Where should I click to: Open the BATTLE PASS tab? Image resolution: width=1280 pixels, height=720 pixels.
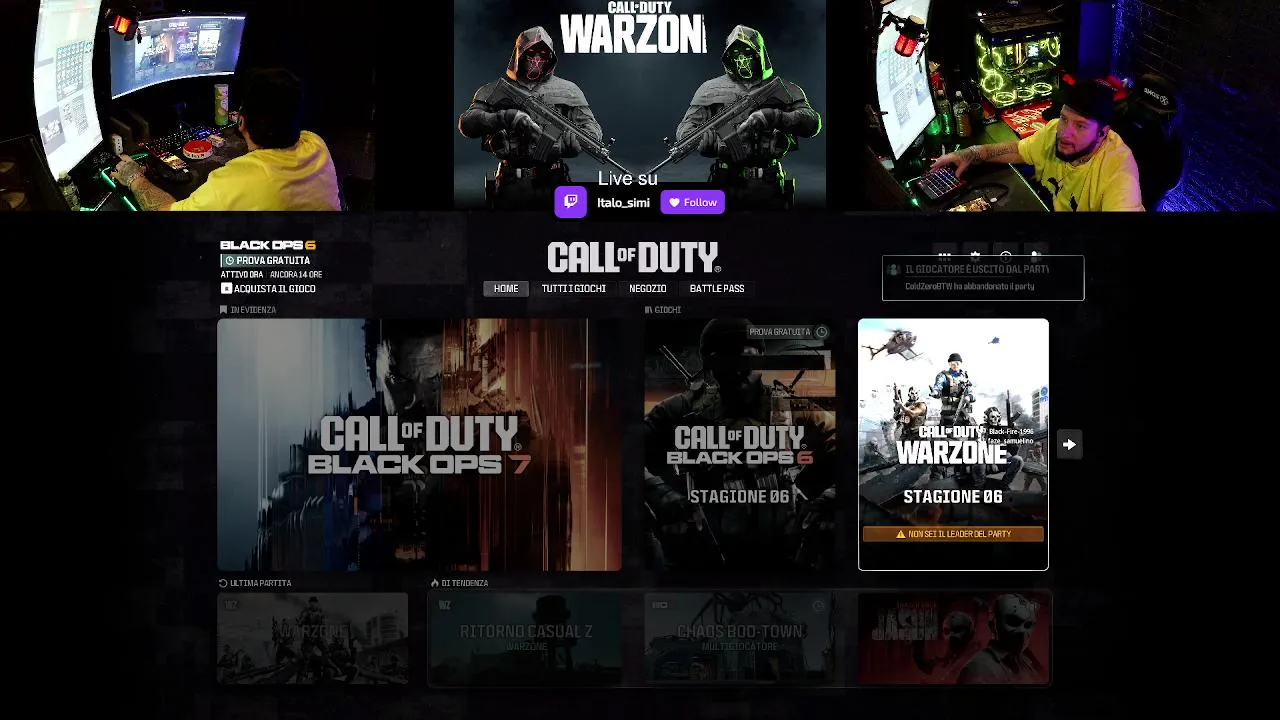(717, 288)
